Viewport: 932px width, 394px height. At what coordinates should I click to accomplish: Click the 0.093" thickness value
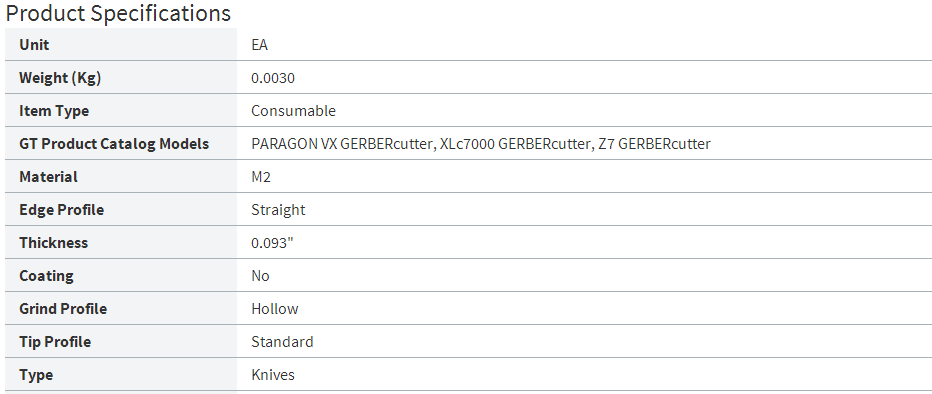(x=272, y=242)
